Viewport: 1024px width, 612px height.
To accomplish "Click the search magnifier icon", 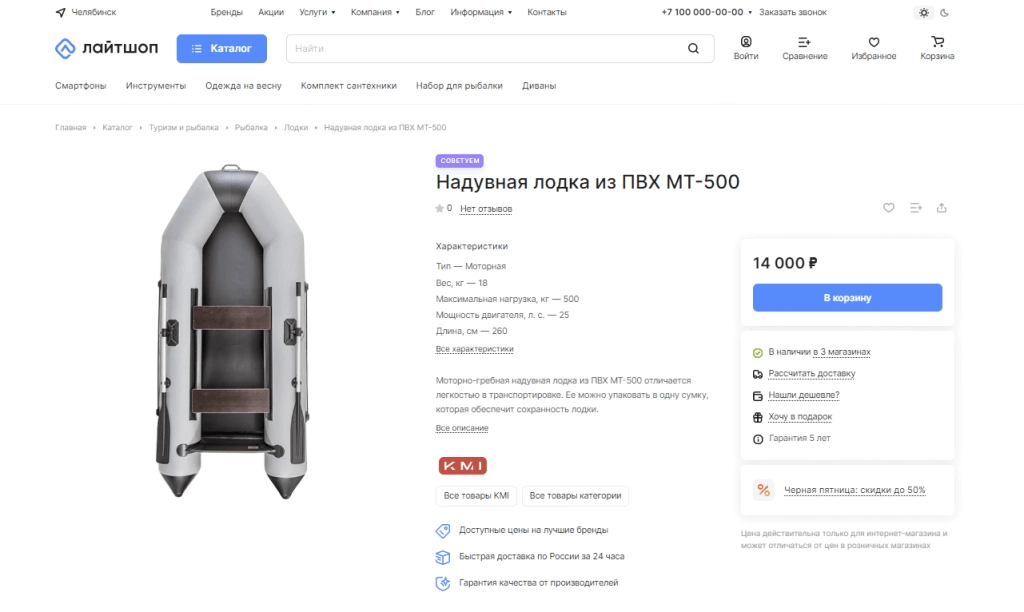I will 693,48.
